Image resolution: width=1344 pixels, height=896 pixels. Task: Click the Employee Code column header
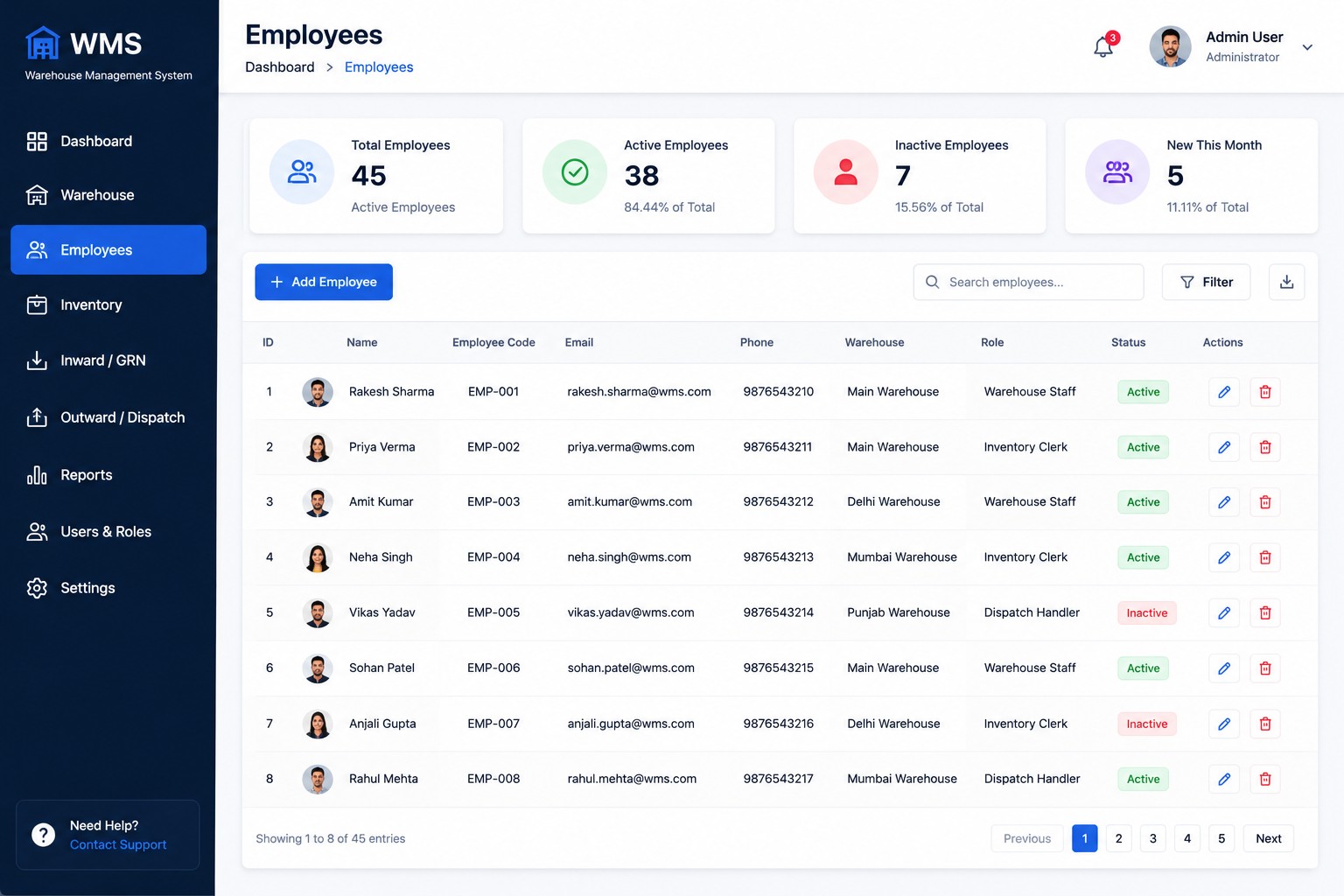click(x=493, y=343)
